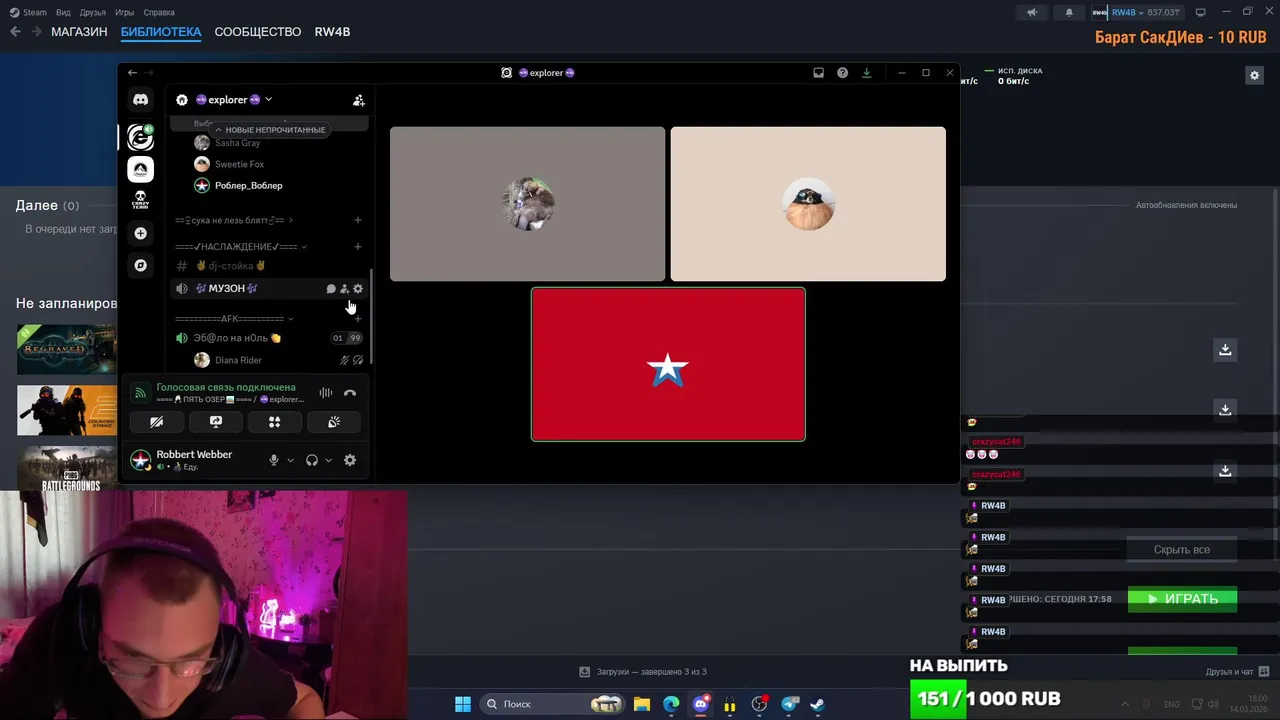Open Discord help question mark icon
The image size is (1280, 720).
(842, 73)
